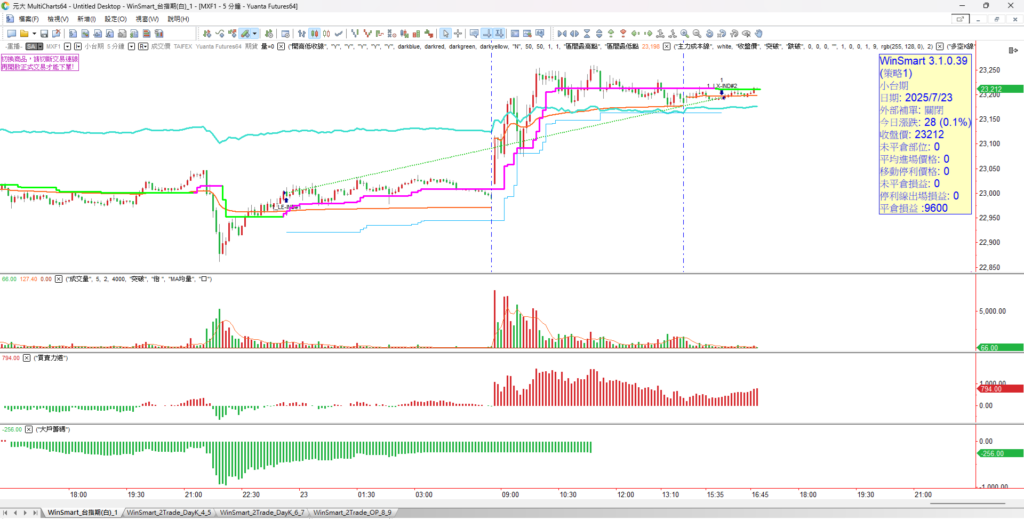Select the crosshair cursor tool
The width and height of the screenshot is (1024, 519).
point(458,33)
